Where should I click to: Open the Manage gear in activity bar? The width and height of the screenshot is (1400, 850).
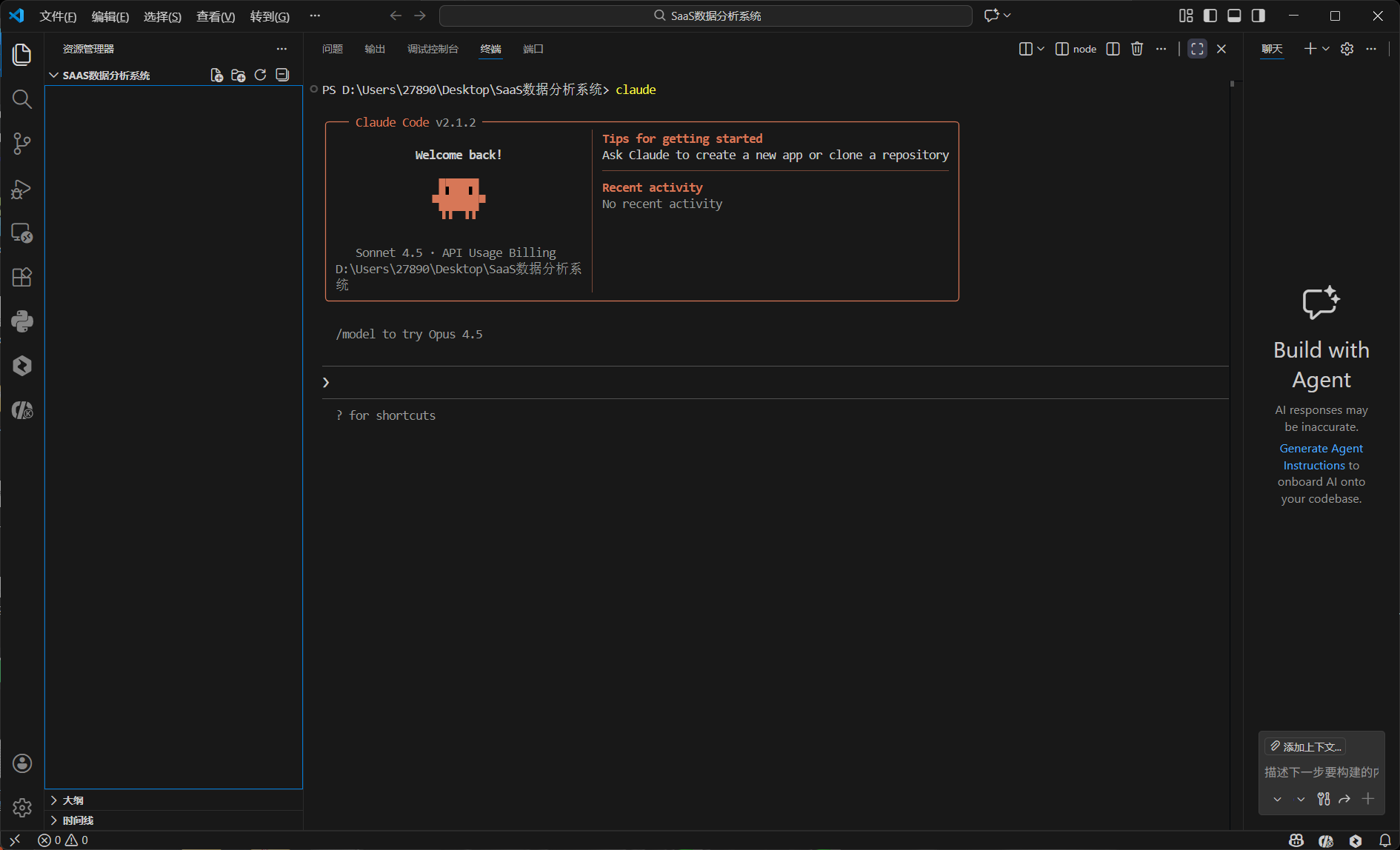[x=22, y=807]
